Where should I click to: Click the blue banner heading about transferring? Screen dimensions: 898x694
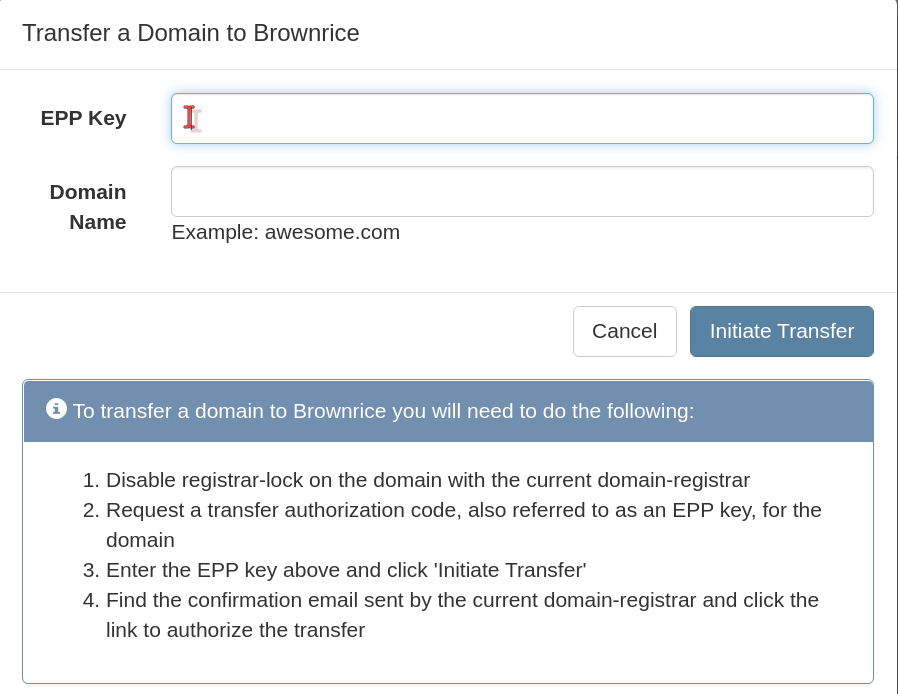[383, 411]
